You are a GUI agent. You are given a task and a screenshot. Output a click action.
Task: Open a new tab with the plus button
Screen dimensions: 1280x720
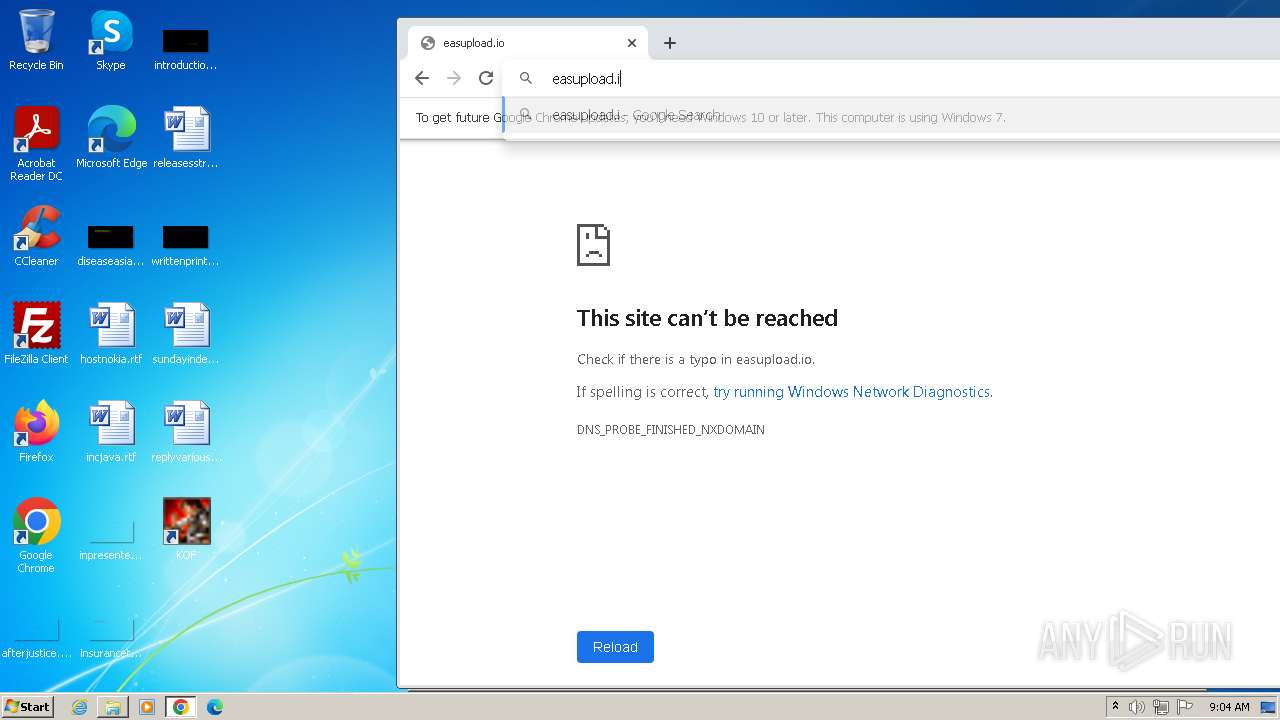click(x=670, y=43)
